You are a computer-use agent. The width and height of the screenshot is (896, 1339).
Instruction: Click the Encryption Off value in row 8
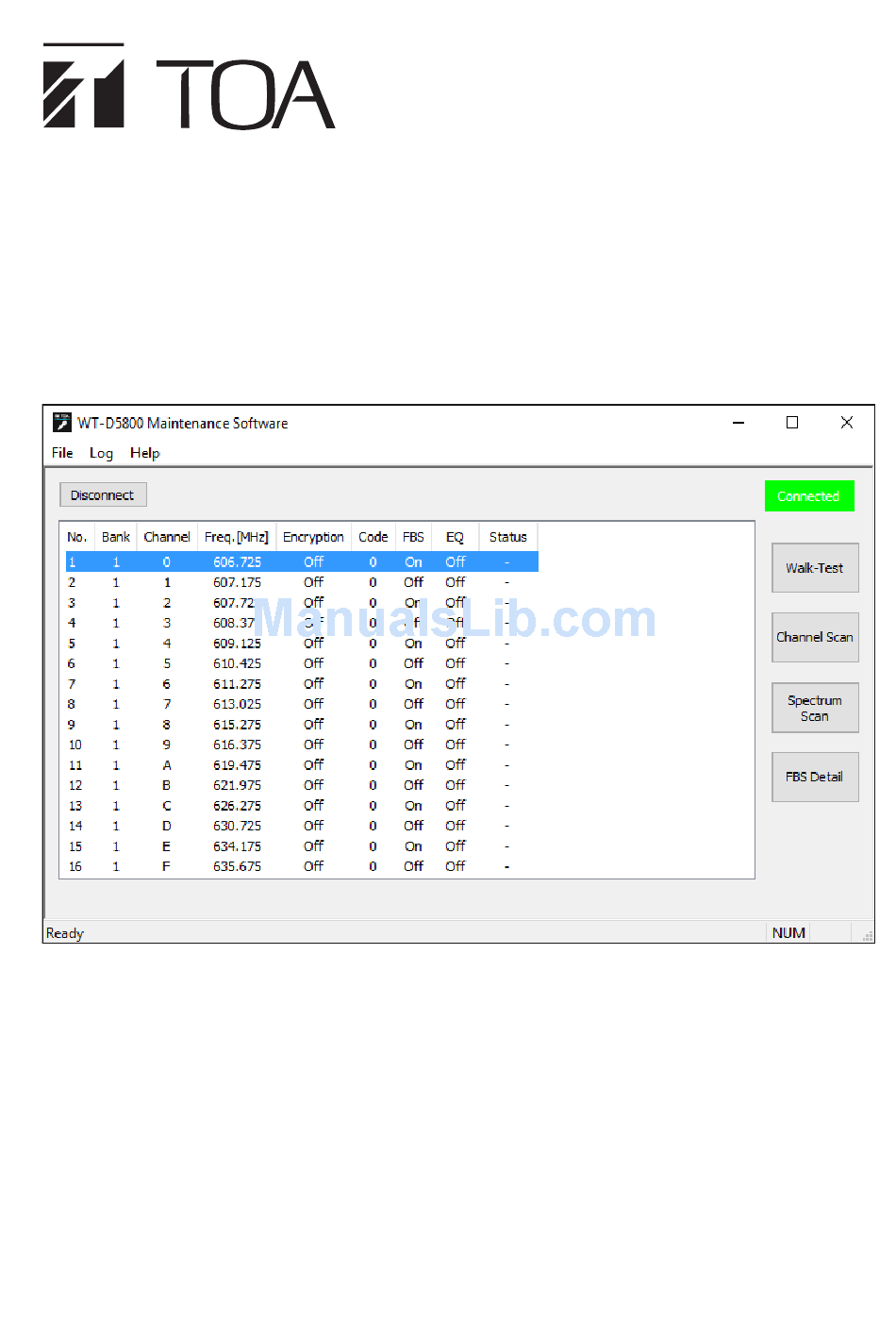click(313, 705)
